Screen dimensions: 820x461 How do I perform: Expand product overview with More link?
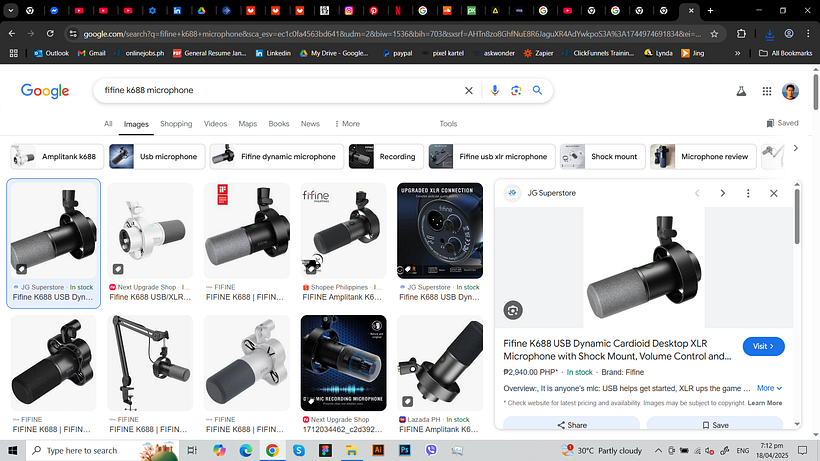pos(769,388)
